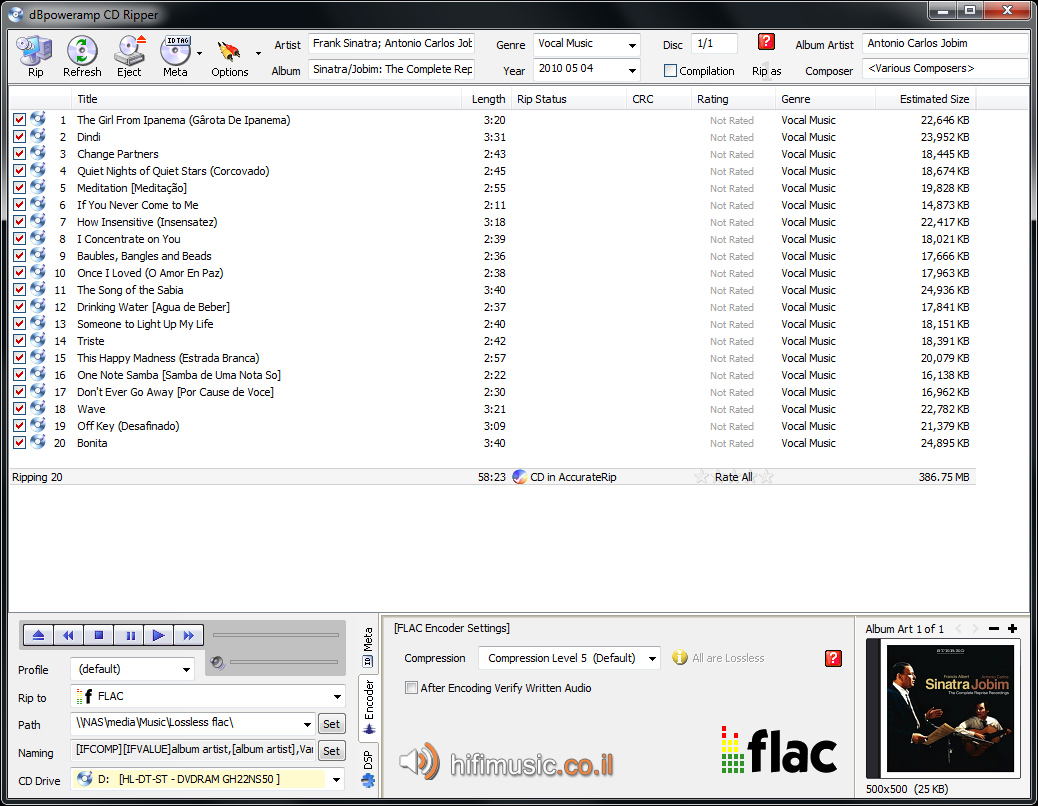Viewport: 1038px width, 806px height.
Task: Skip to previous track in player
Action: 68,635
